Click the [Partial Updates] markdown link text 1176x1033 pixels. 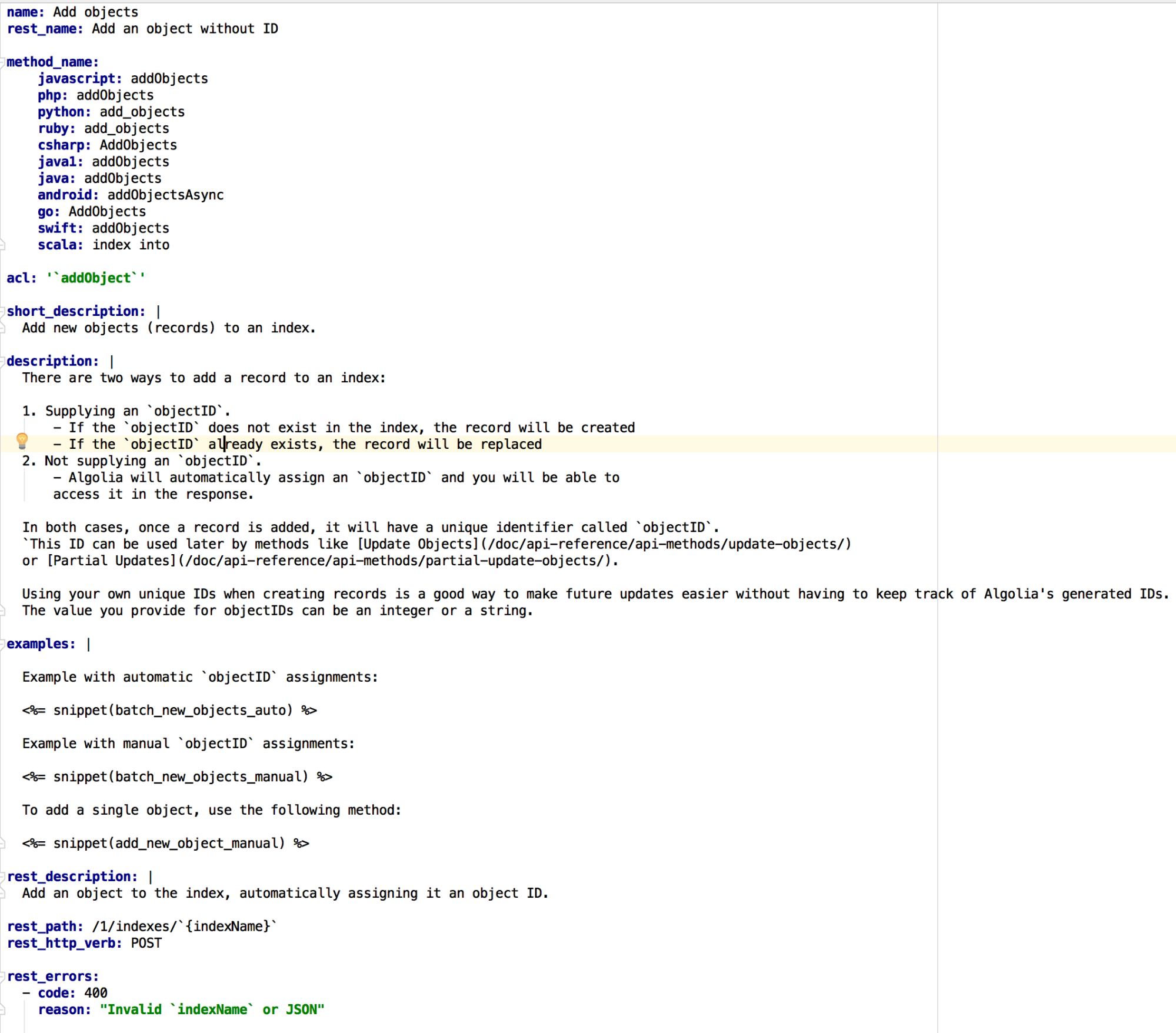(x=111, y=561)
